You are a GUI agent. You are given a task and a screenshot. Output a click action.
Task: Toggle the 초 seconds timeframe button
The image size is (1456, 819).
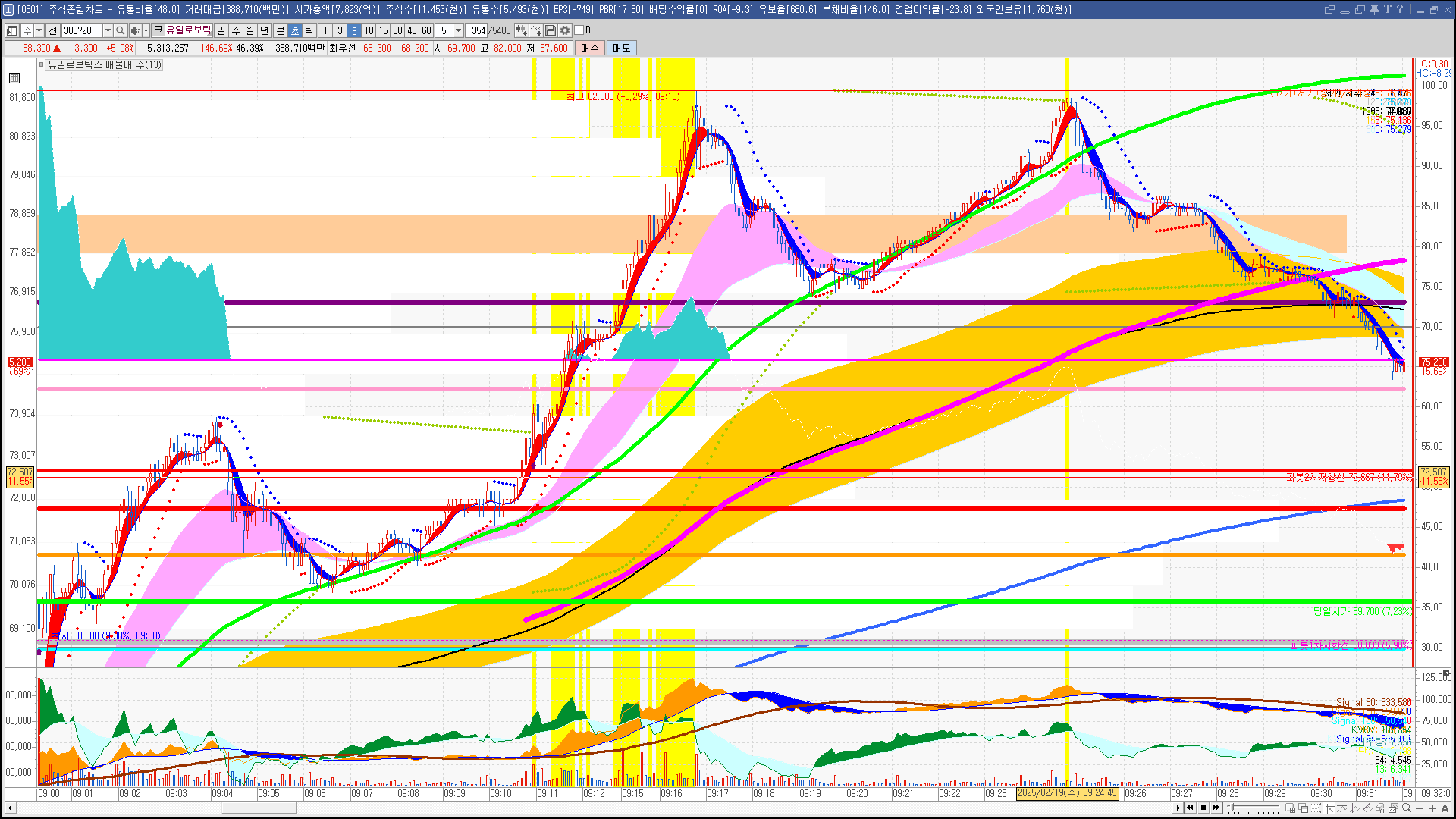[x=295, y=30]
